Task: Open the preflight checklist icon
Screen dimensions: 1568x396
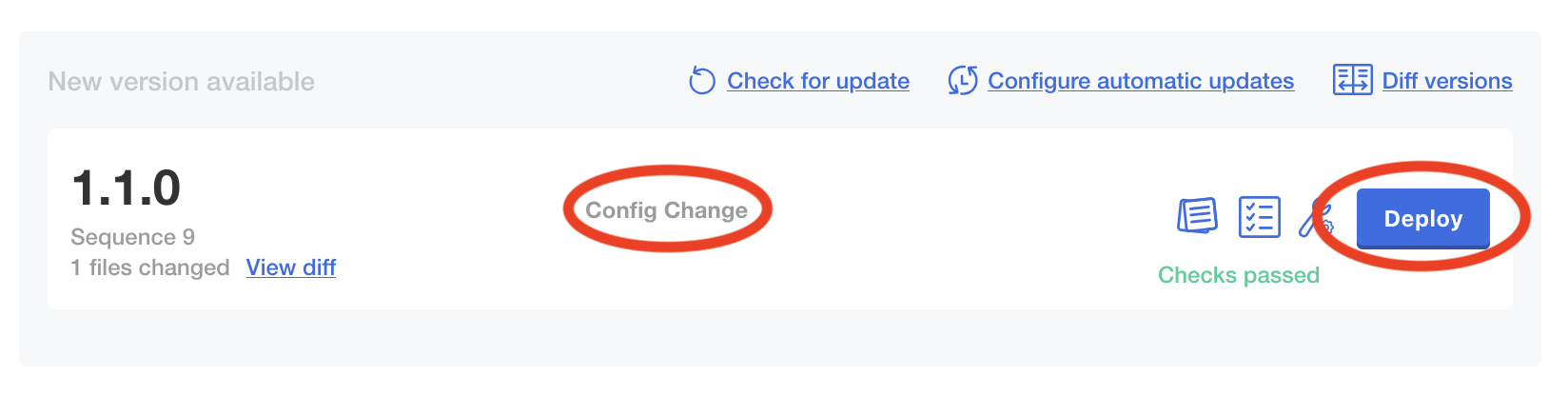Action: (x=1259, y=217)
